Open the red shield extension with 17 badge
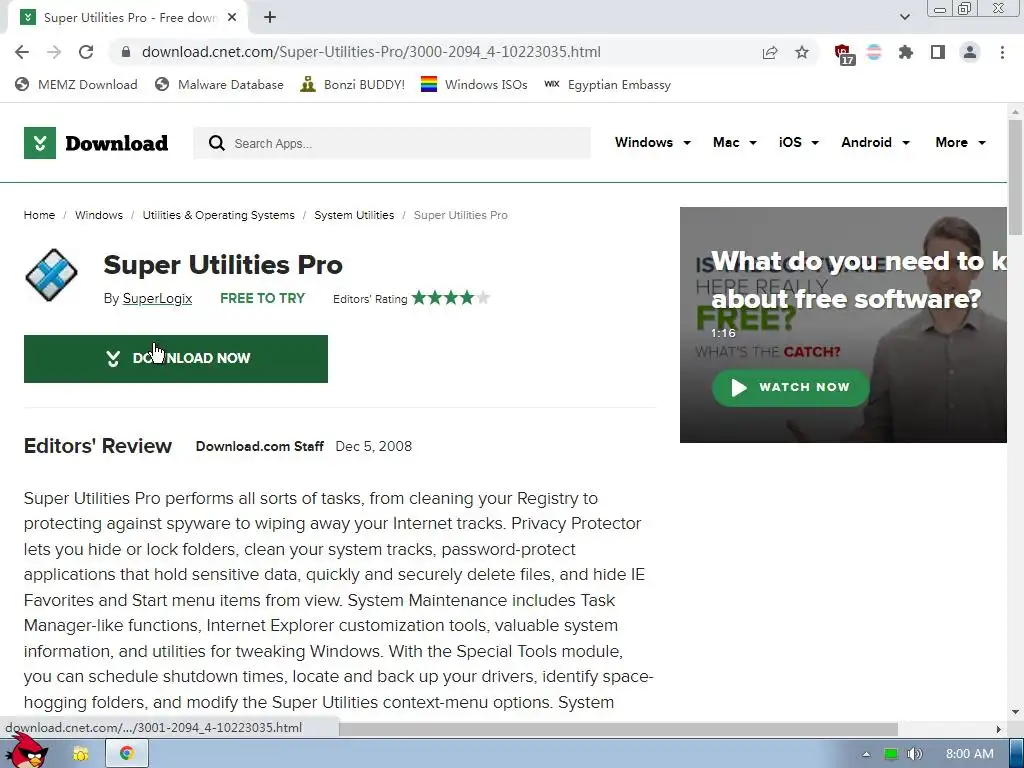Viewport: 1024px width, 768px height. point(844,54)
